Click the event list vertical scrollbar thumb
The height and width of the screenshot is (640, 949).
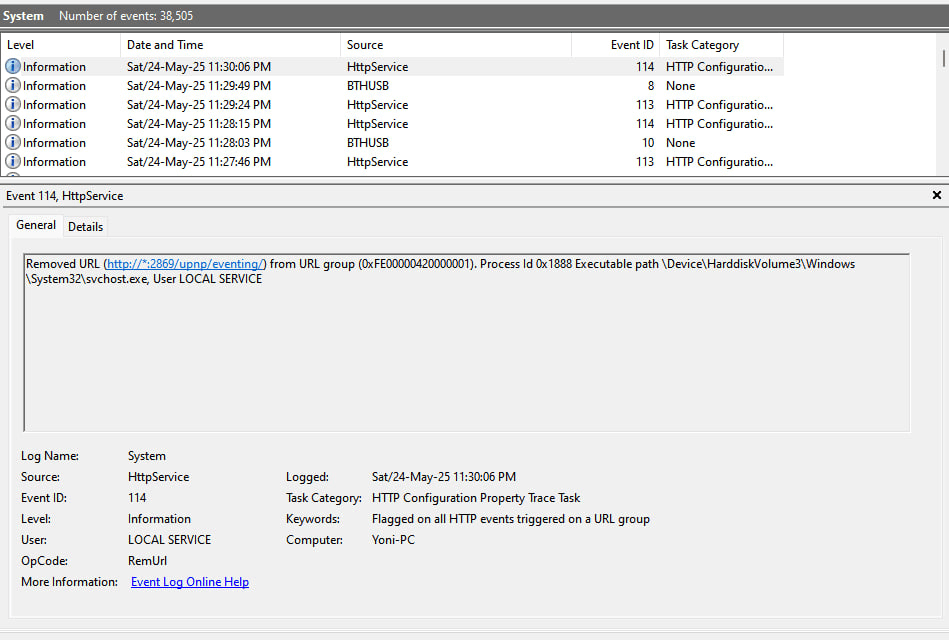click(943, 59)
